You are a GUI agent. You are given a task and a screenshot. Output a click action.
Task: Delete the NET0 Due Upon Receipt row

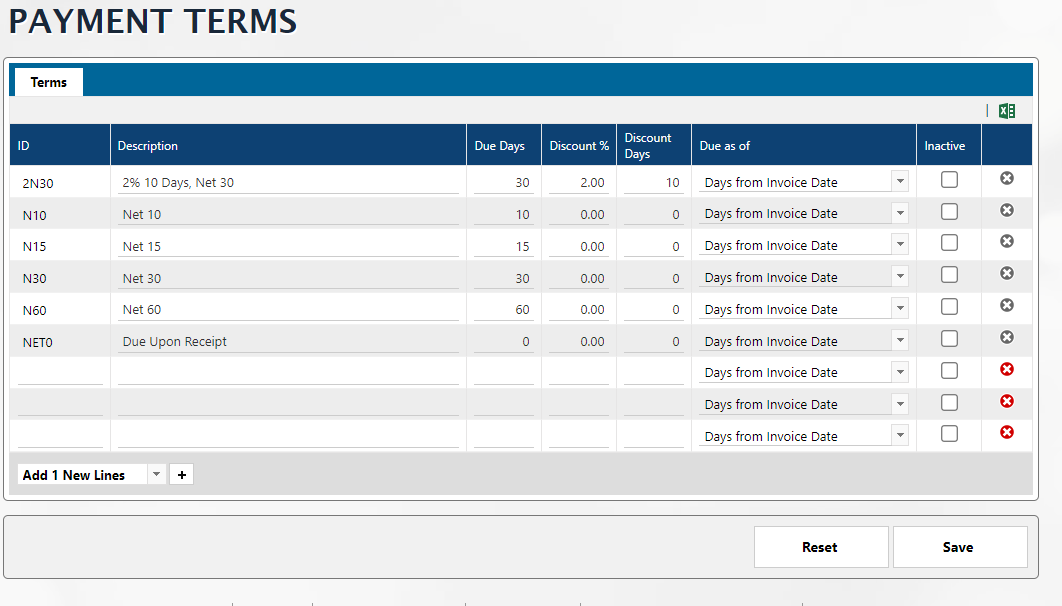click(1007, 337)
